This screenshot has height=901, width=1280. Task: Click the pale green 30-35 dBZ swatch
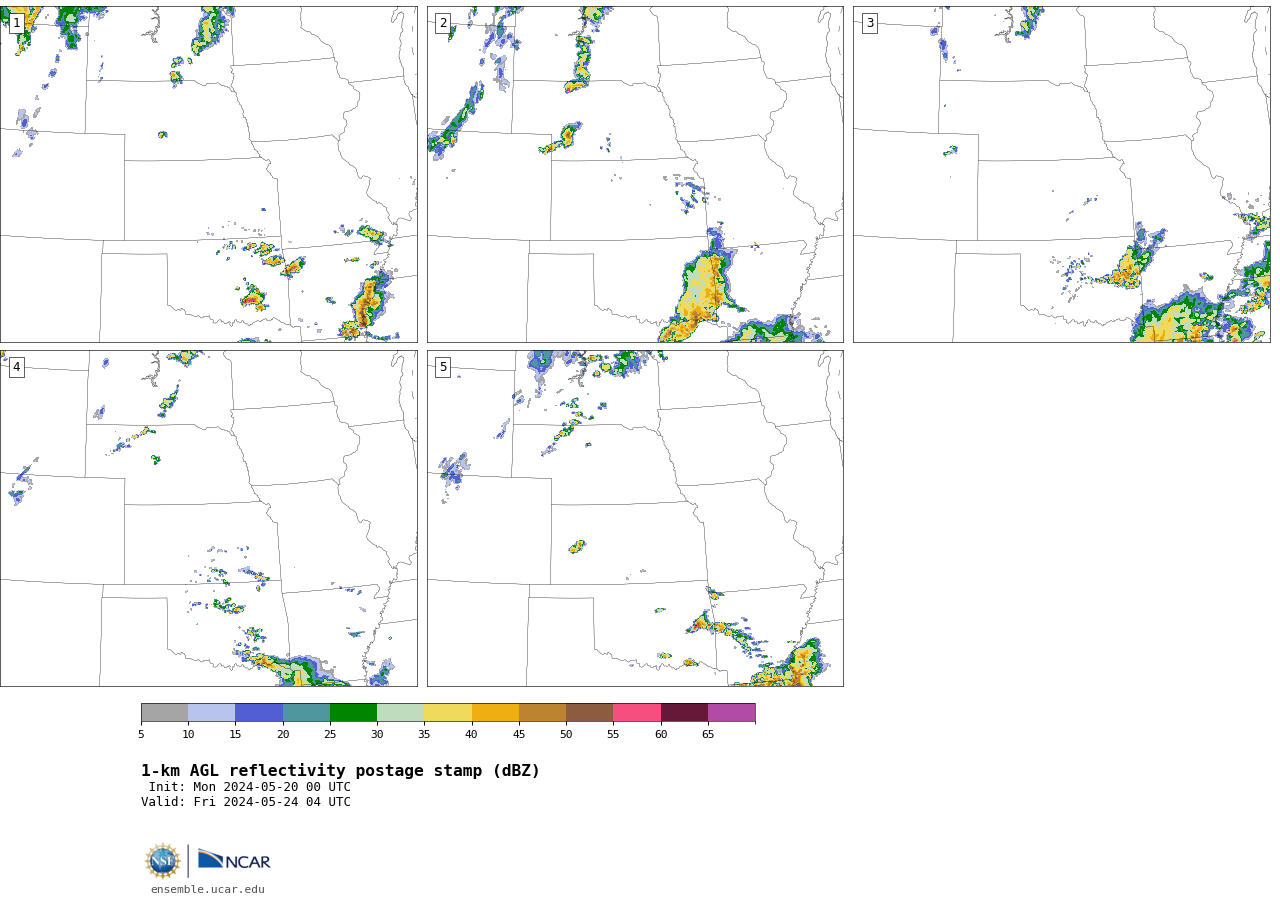pyautogui.click(x=400, y=713)
